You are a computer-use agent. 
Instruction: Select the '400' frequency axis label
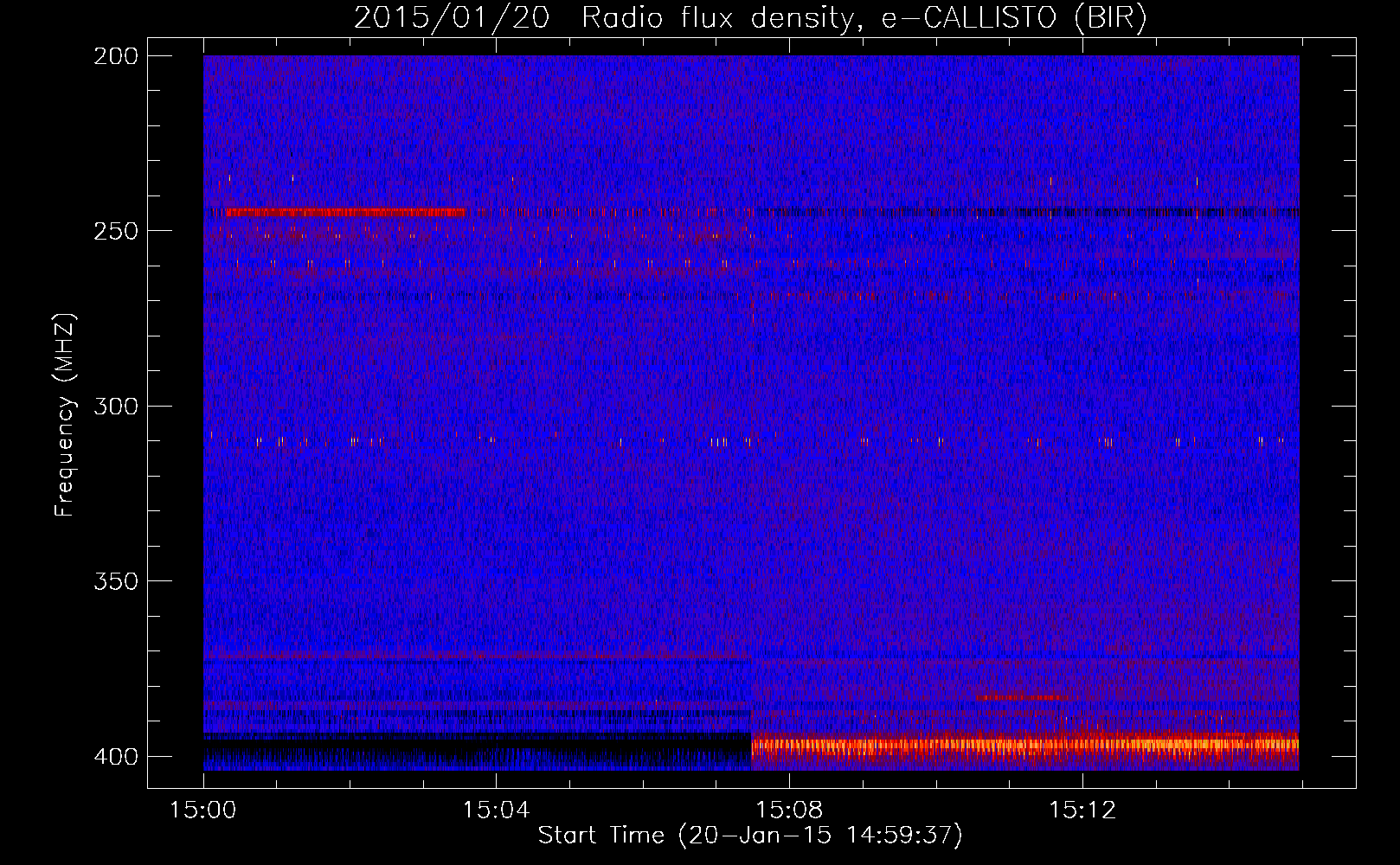(x=116, y=757)
